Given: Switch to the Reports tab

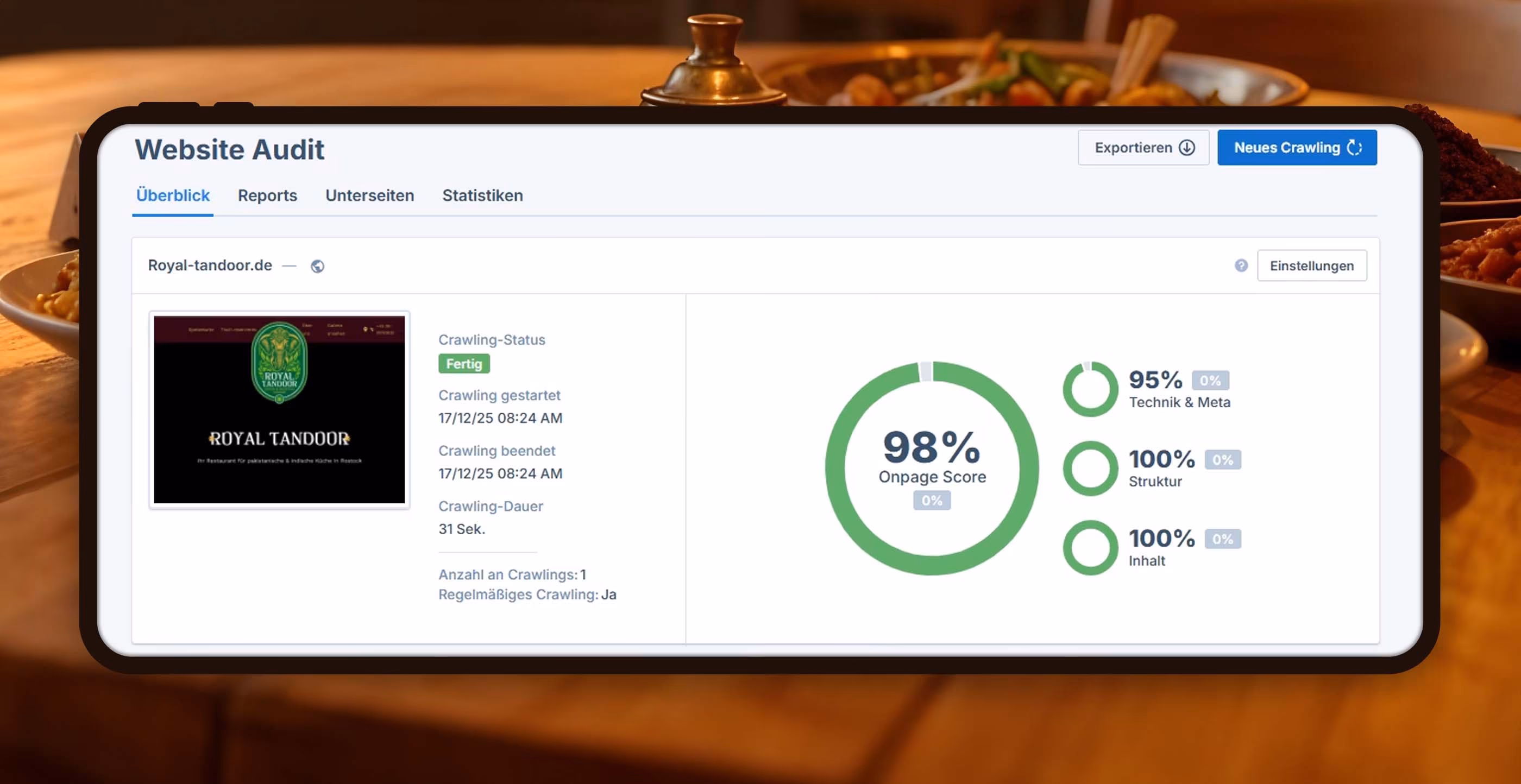Looking at the screenshot, I should (267, 195).
